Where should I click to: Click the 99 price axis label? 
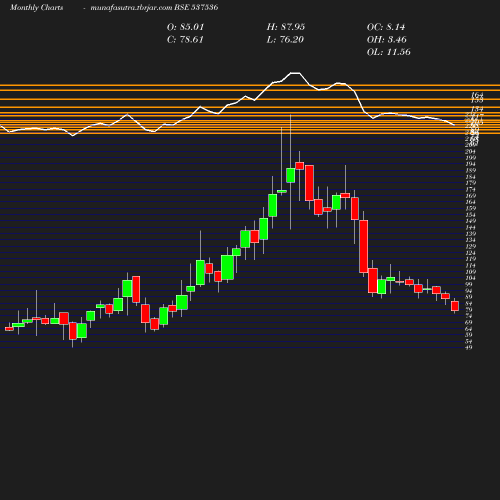(x=469, y=284)
